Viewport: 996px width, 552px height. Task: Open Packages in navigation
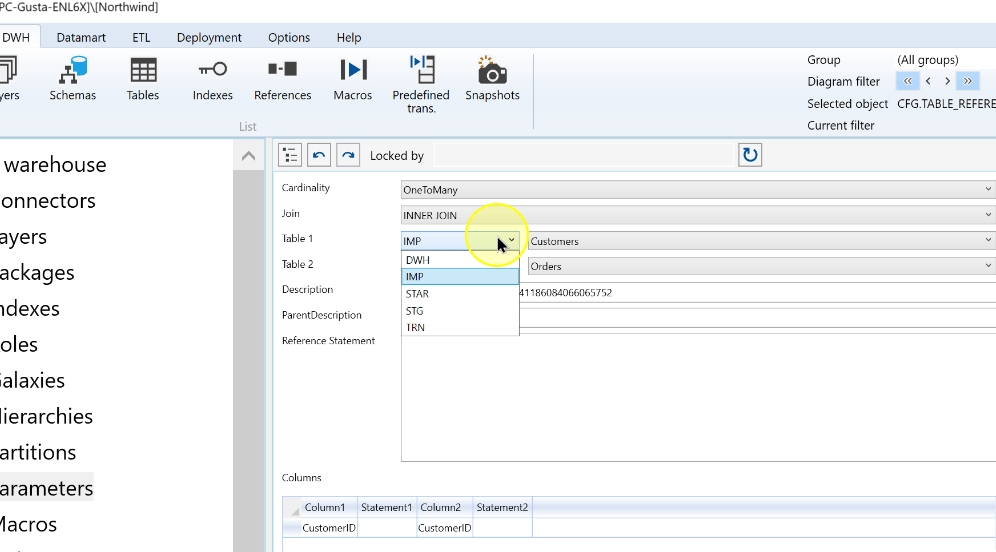[37, 273]
